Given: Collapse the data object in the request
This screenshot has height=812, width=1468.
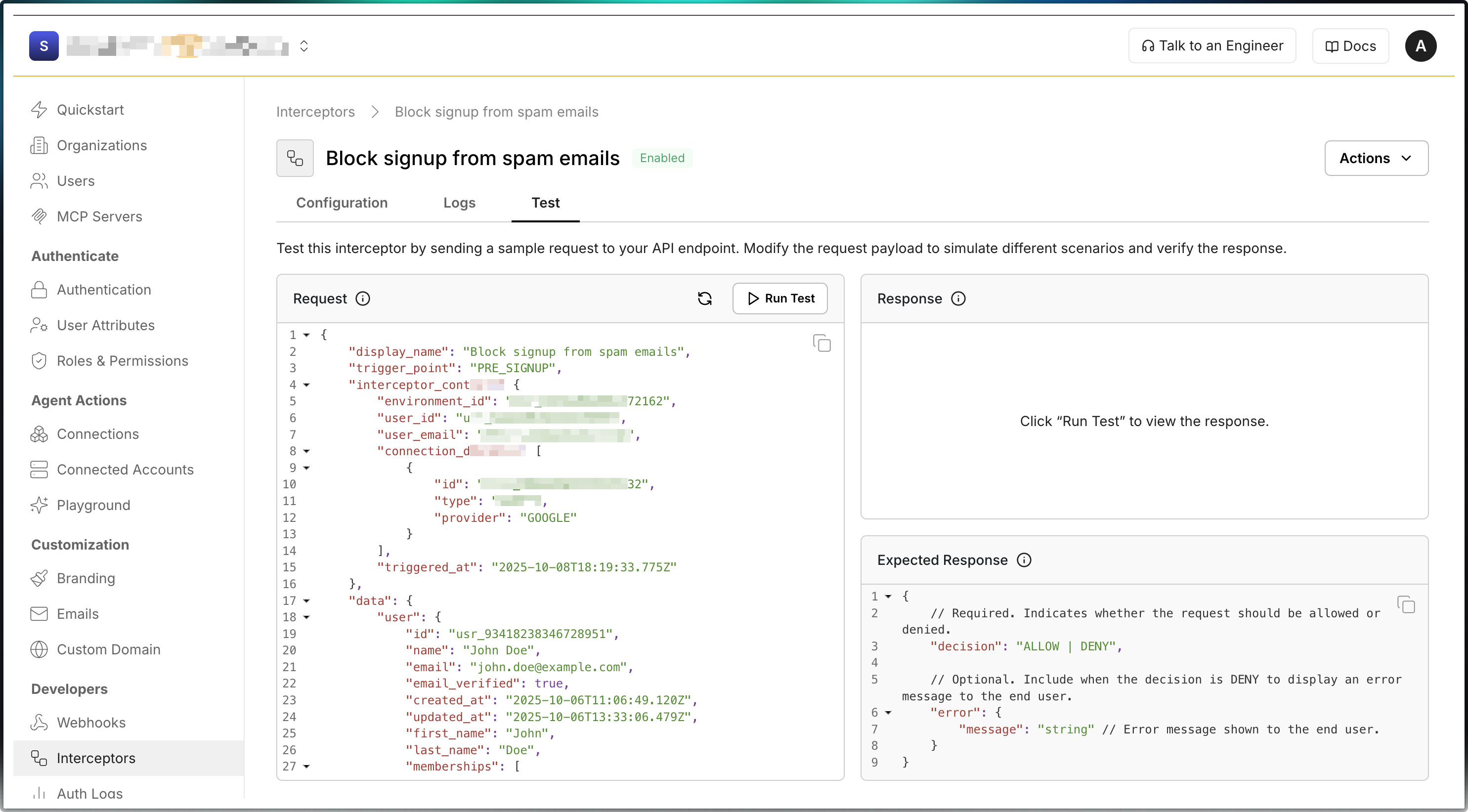Looking at the screenshot, I should [x=307, y=600].
